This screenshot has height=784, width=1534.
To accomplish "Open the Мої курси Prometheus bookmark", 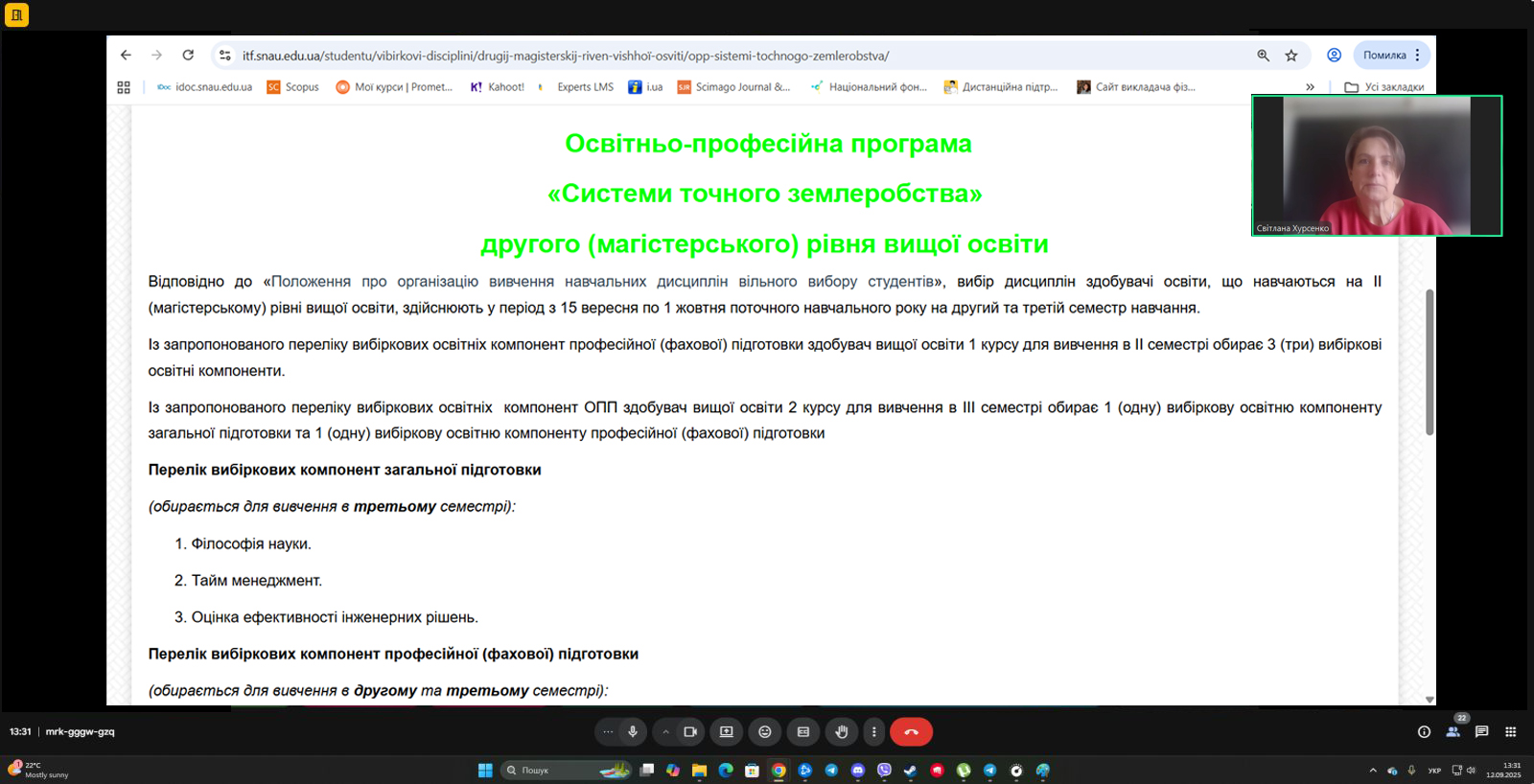I will 394,87.
